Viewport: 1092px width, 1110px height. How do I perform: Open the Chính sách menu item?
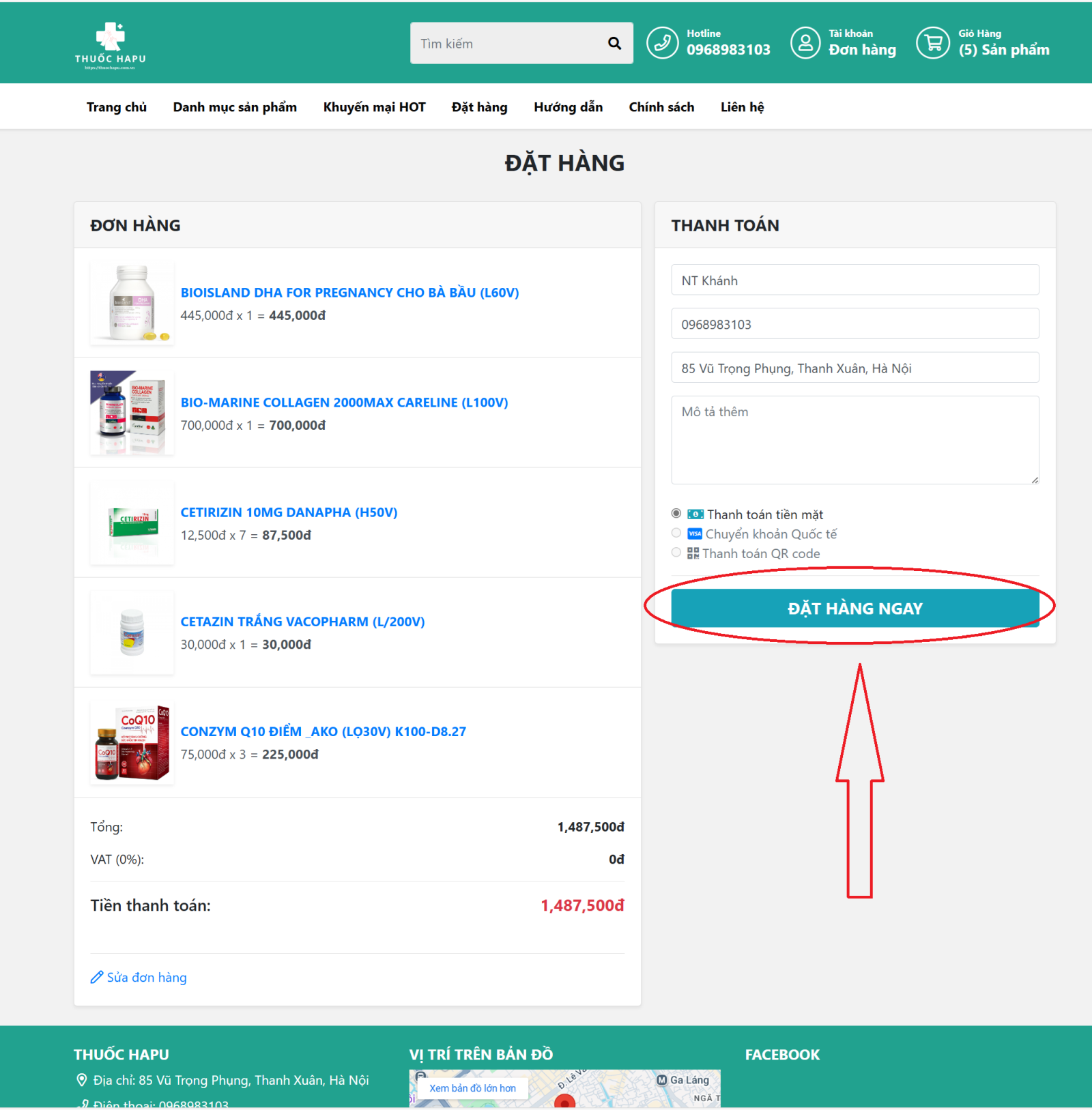tap(661, 107)
